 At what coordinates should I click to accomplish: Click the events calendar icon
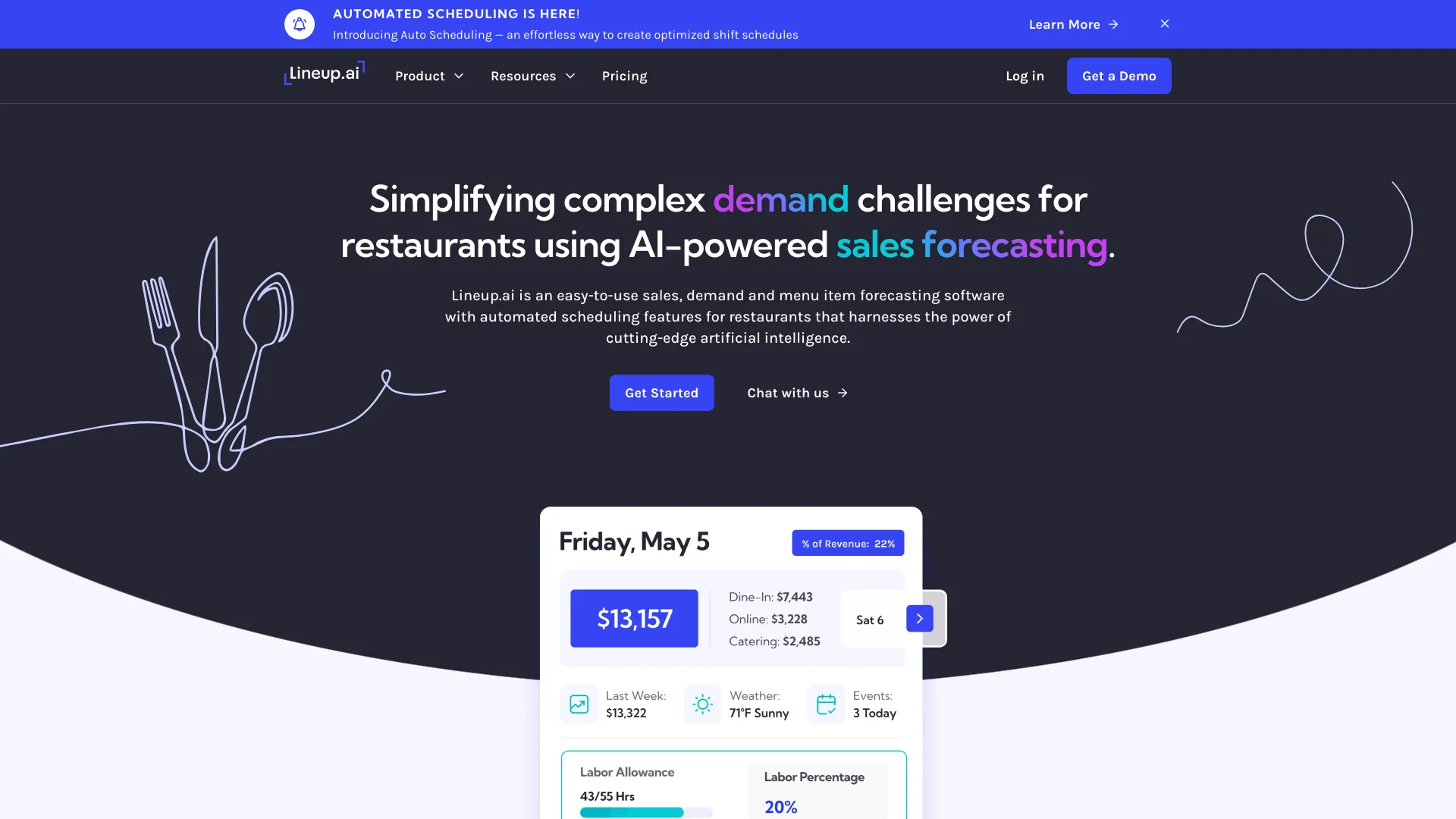click(x=826, y=704)
